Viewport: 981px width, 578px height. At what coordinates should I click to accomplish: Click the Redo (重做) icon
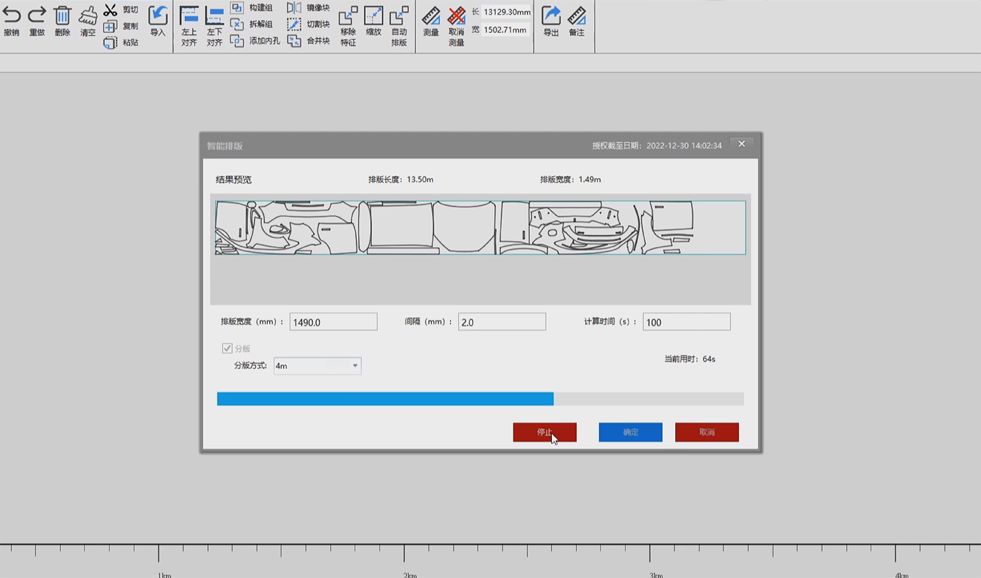[x=37, y=16]
